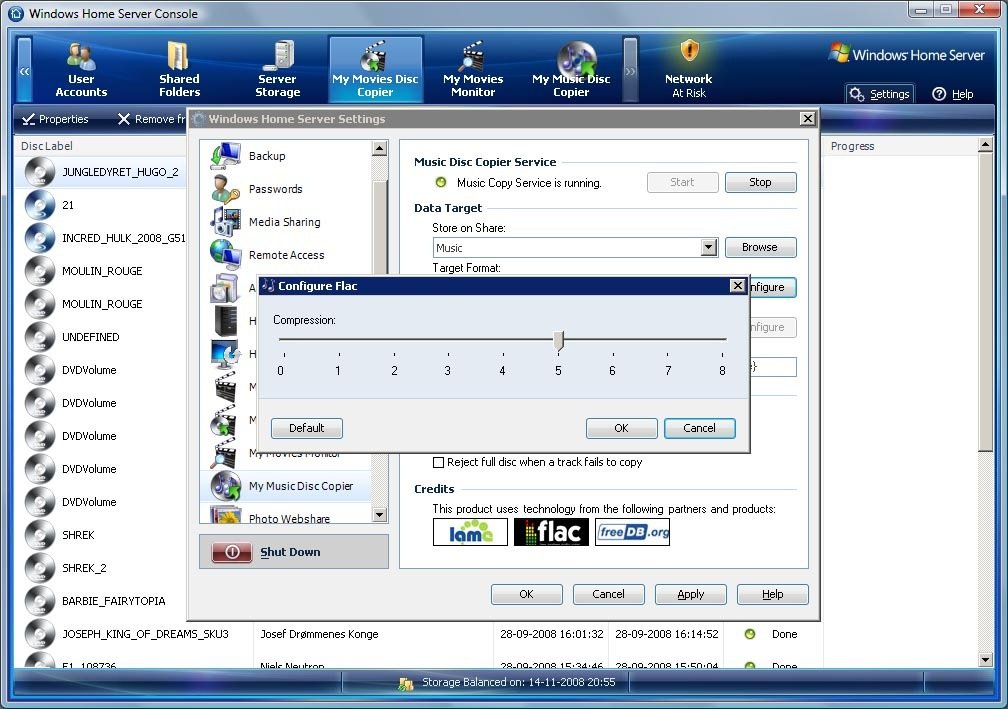
Task: Click Cancel in Windows Home Server Settings
Action: [x=608, y=595]
